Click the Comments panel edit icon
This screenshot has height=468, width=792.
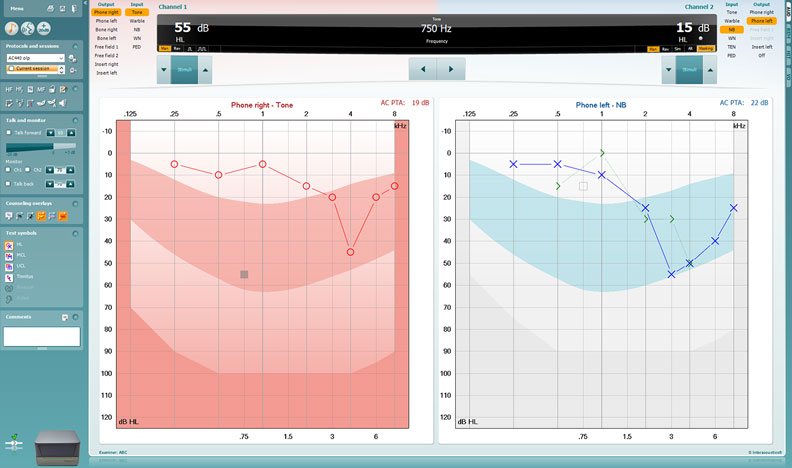click(64, 317)
